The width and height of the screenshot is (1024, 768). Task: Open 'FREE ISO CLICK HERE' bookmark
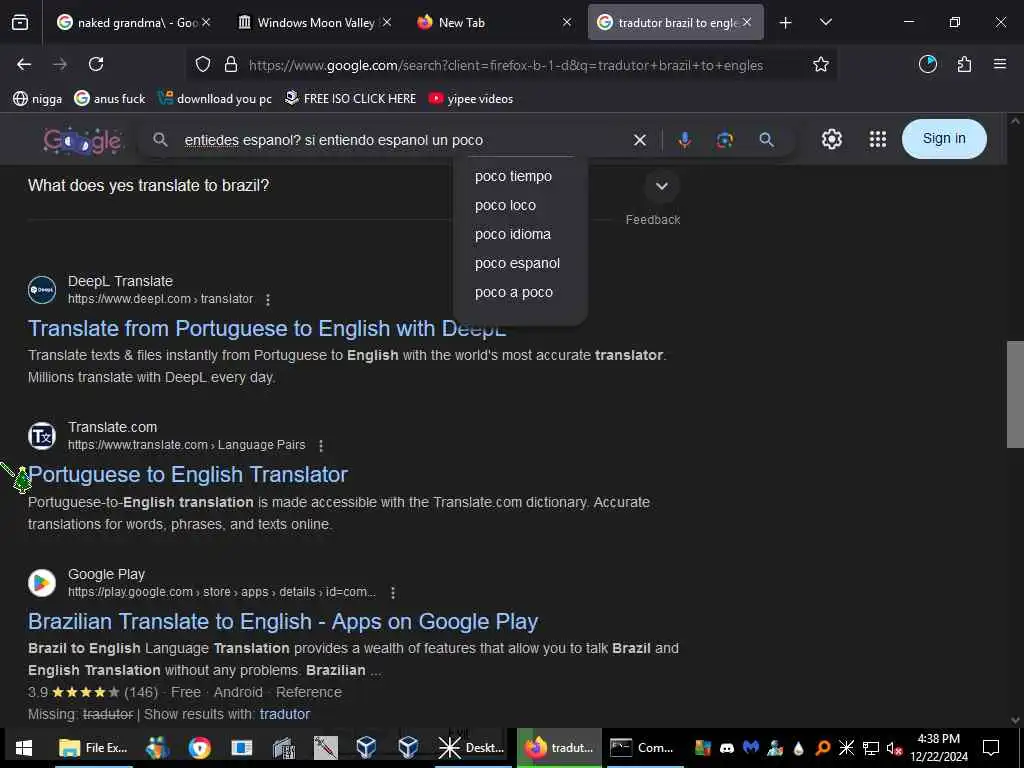click(x=351, y=99)
